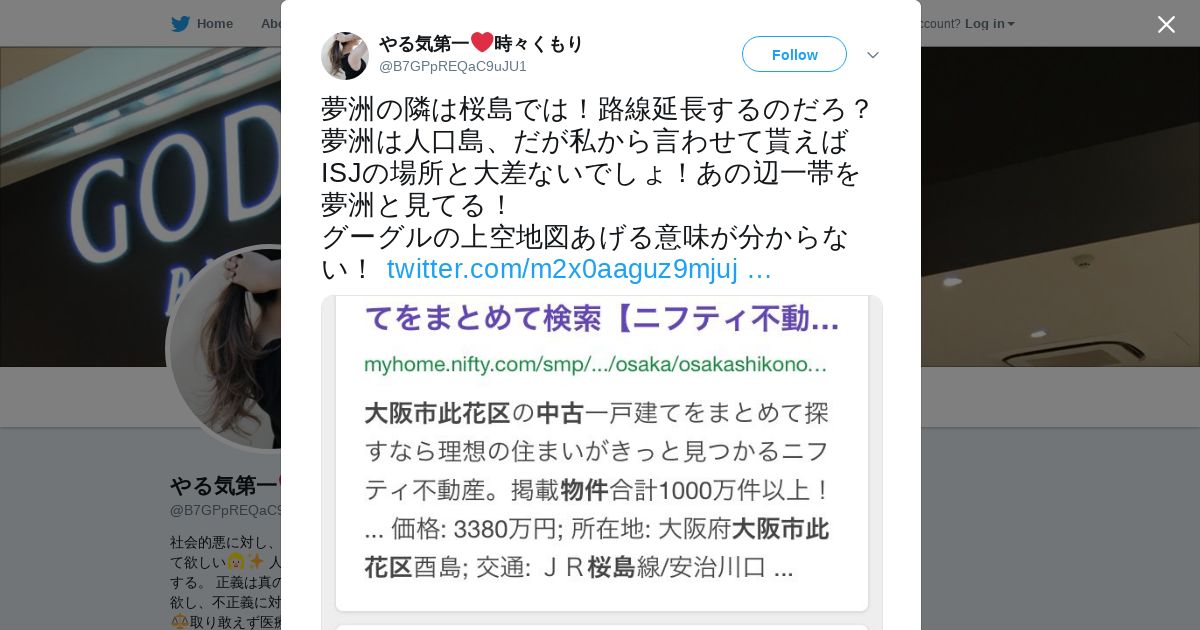Expand the tweet options chevron beside Follow
This screenshot has width=1200, height=630.
[873, 55]
